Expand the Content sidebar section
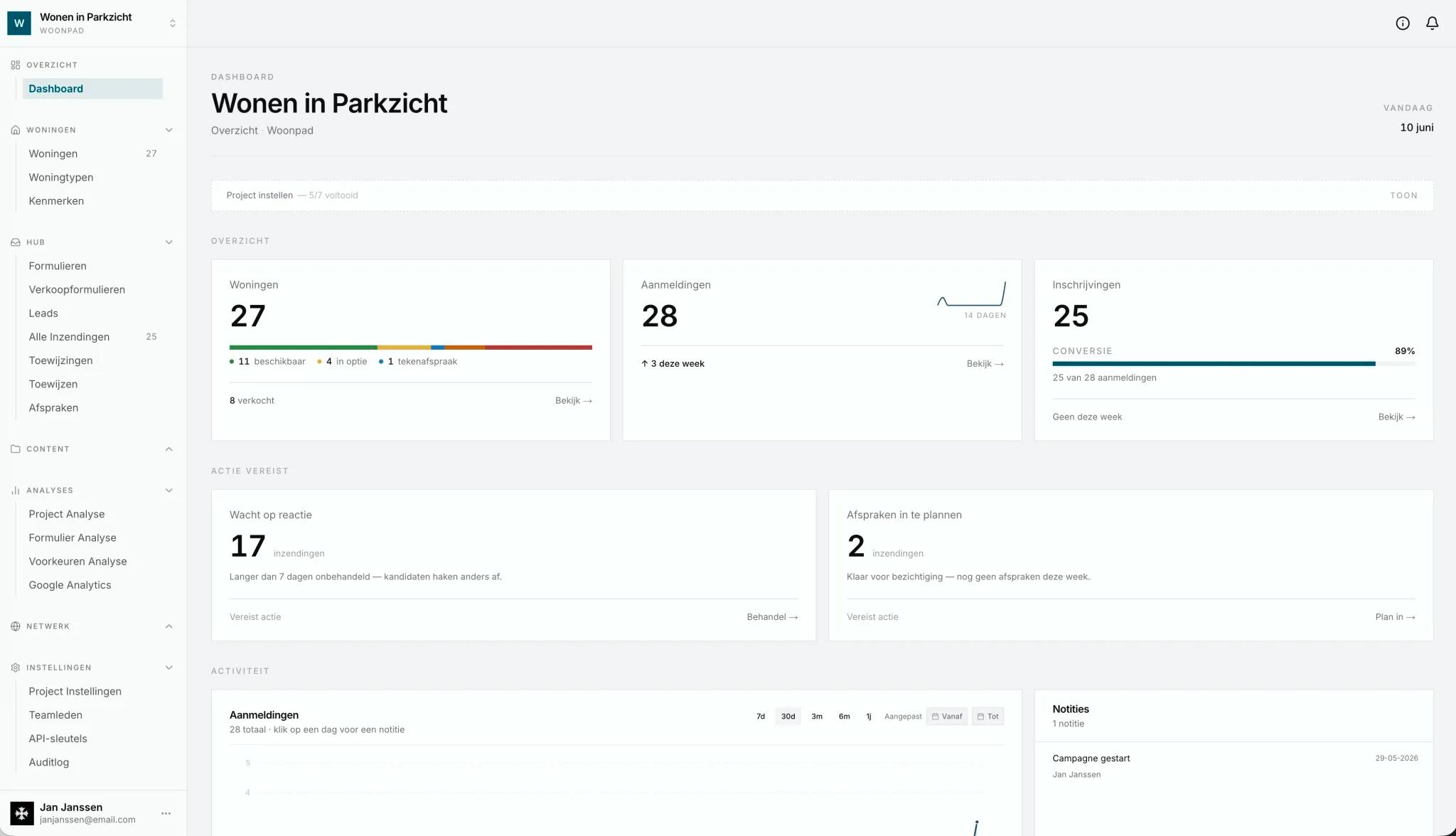This screenshot has height=836, width=1456. click(169, 449)
